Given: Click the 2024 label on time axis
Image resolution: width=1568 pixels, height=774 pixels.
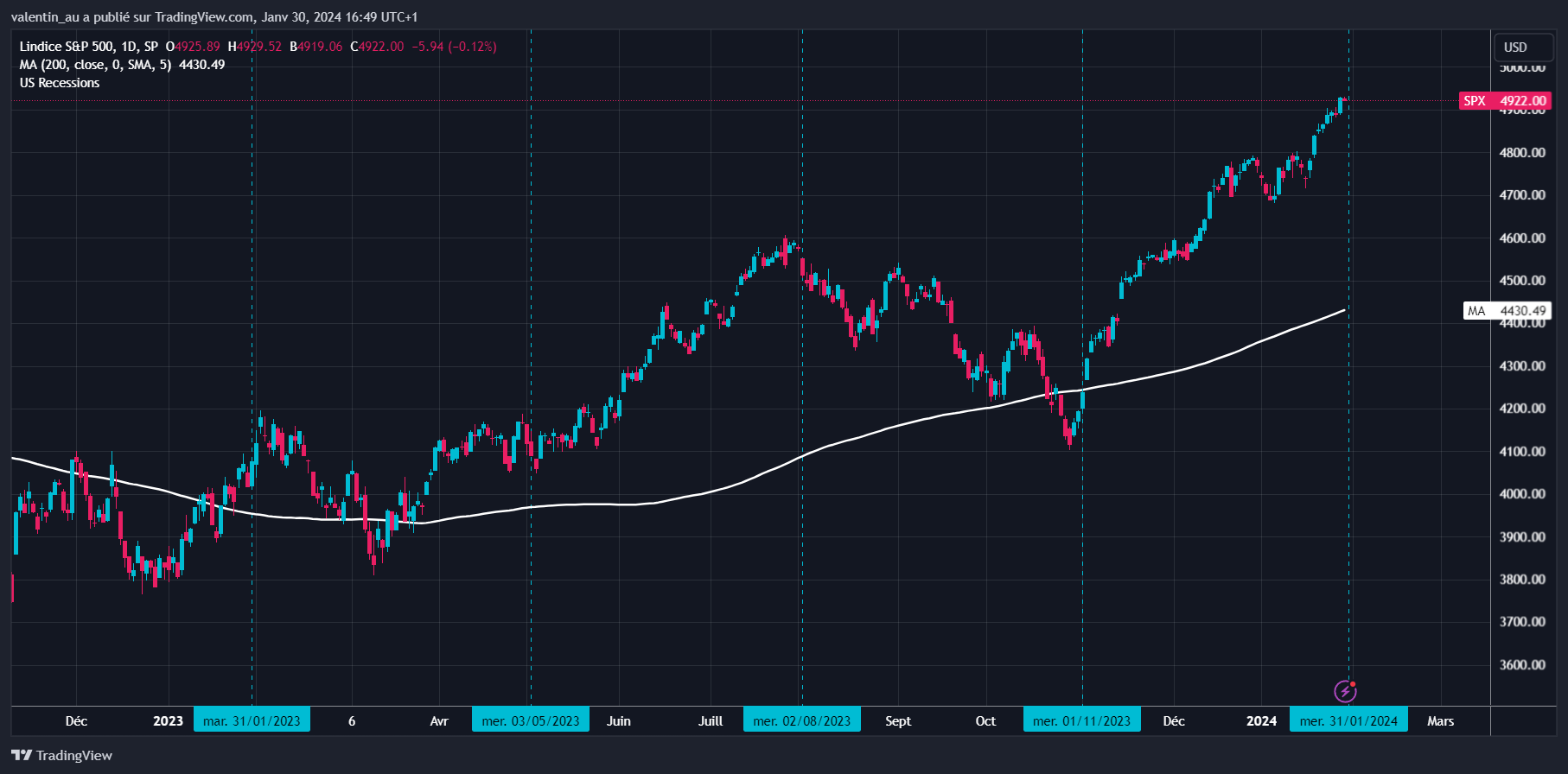Looking at the screenshot, I should tap(1261, 720).
